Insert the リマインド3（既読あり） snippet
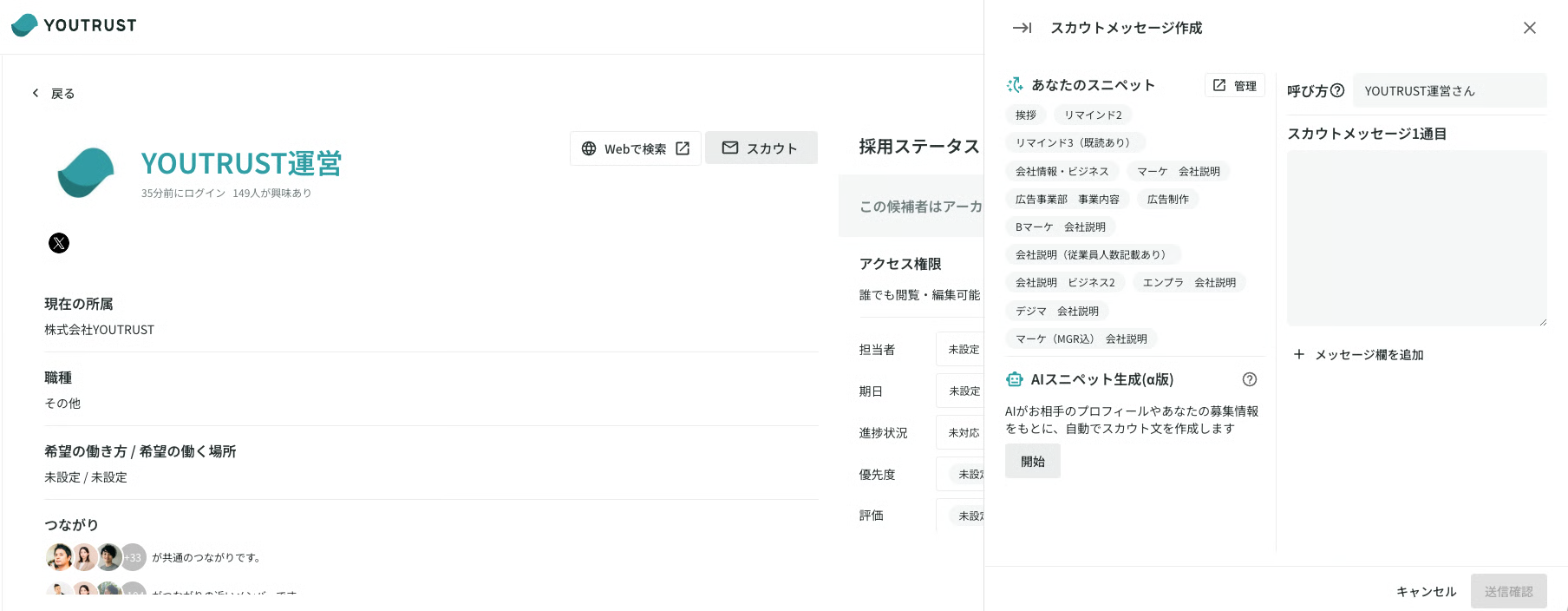1568x611 pixels. click(1075, 142)
